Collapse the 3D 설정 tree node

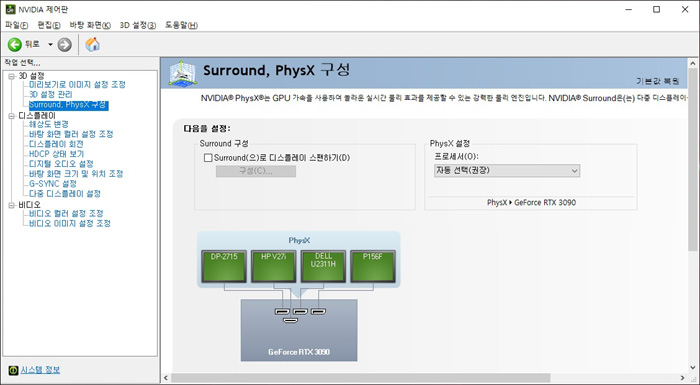tap(12, 76)
